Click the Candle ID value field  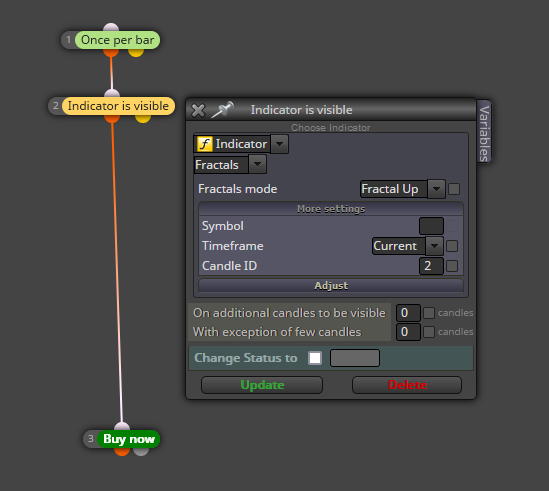point(431,266)
